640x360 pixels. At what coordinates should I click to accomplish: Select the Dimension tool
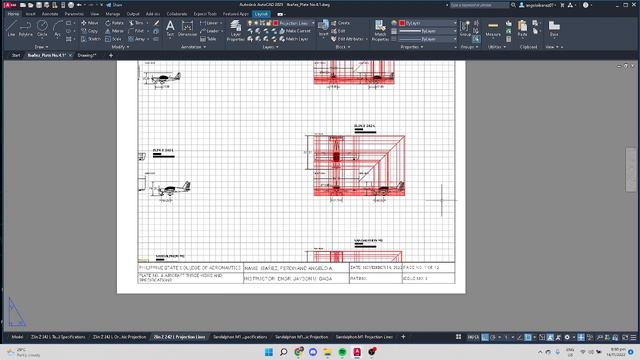click(x=187, y=29)
